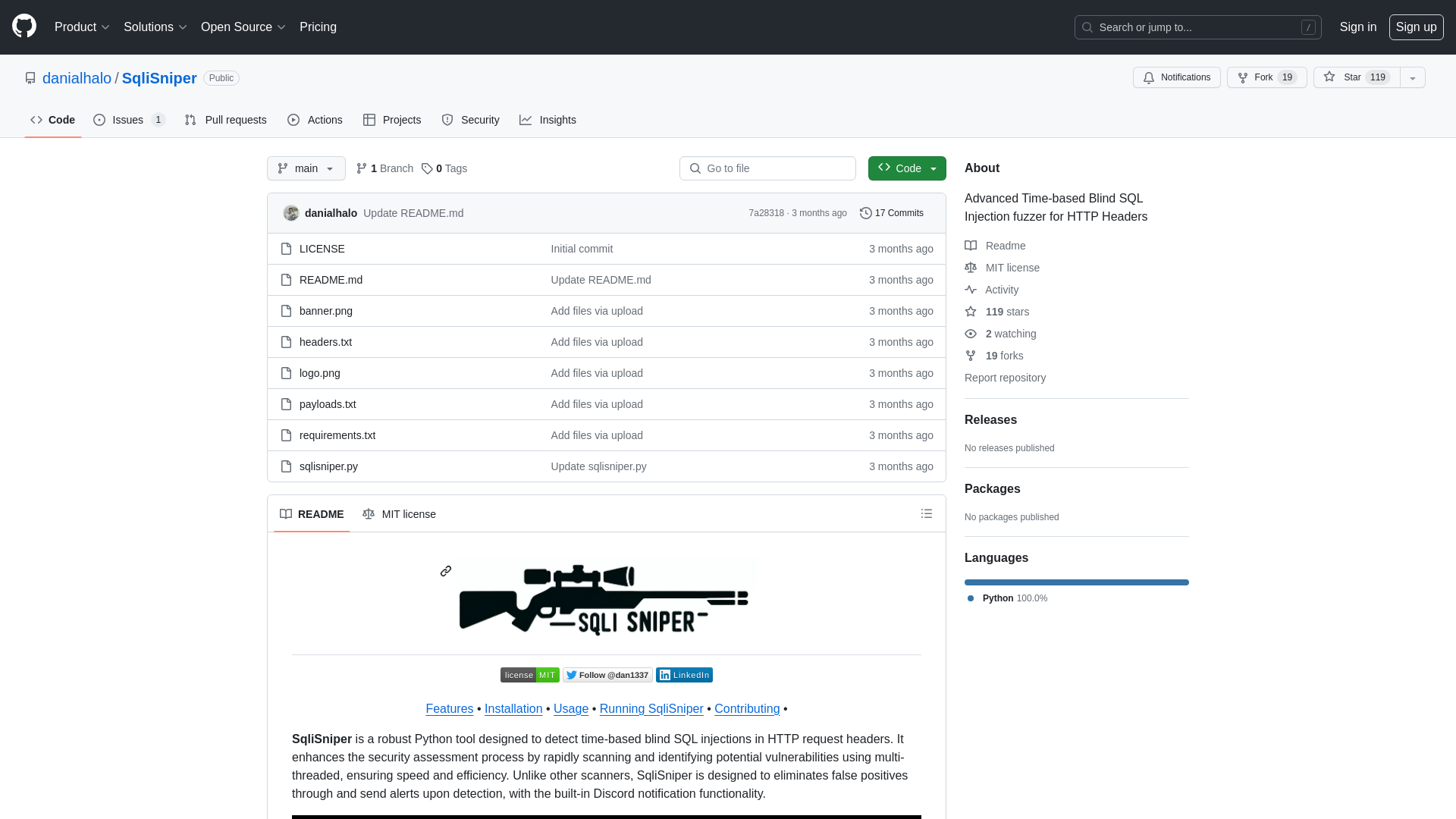This screenshot has height=819, width=1456.
Task: Click the file icon next to banner.png
Action: (286, 311)
